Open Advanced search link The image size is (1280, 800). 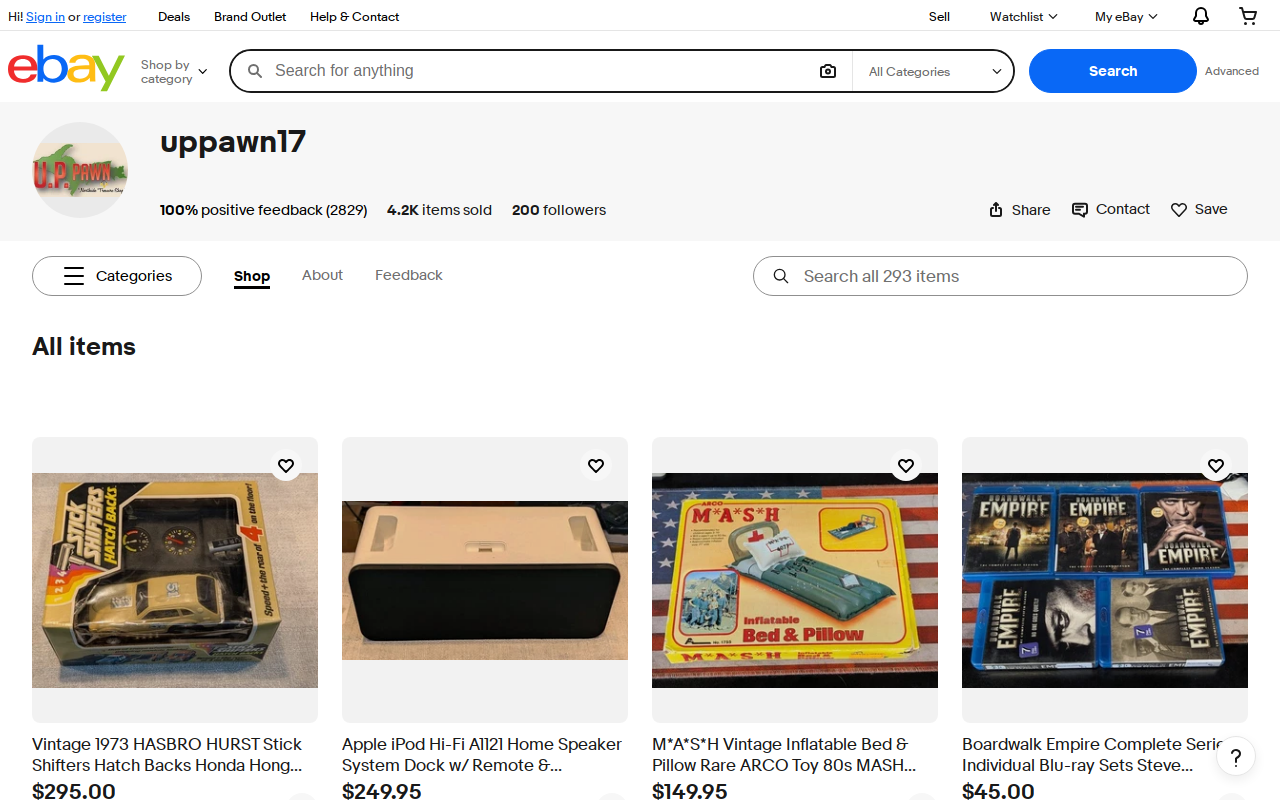tap(1232, 71)
